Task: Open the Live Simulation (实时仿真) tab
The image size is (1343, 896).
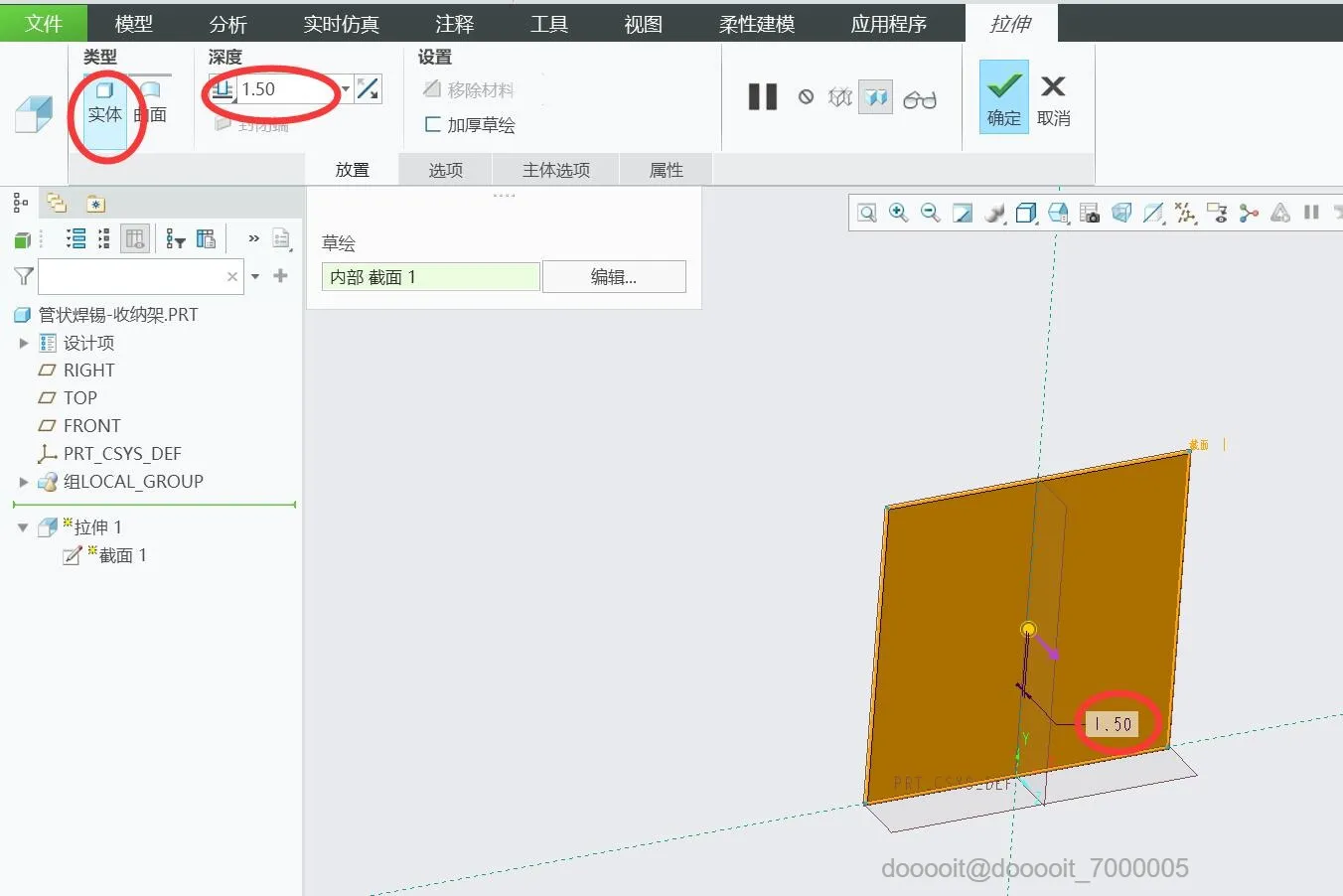Action: (x=342, y=24)
